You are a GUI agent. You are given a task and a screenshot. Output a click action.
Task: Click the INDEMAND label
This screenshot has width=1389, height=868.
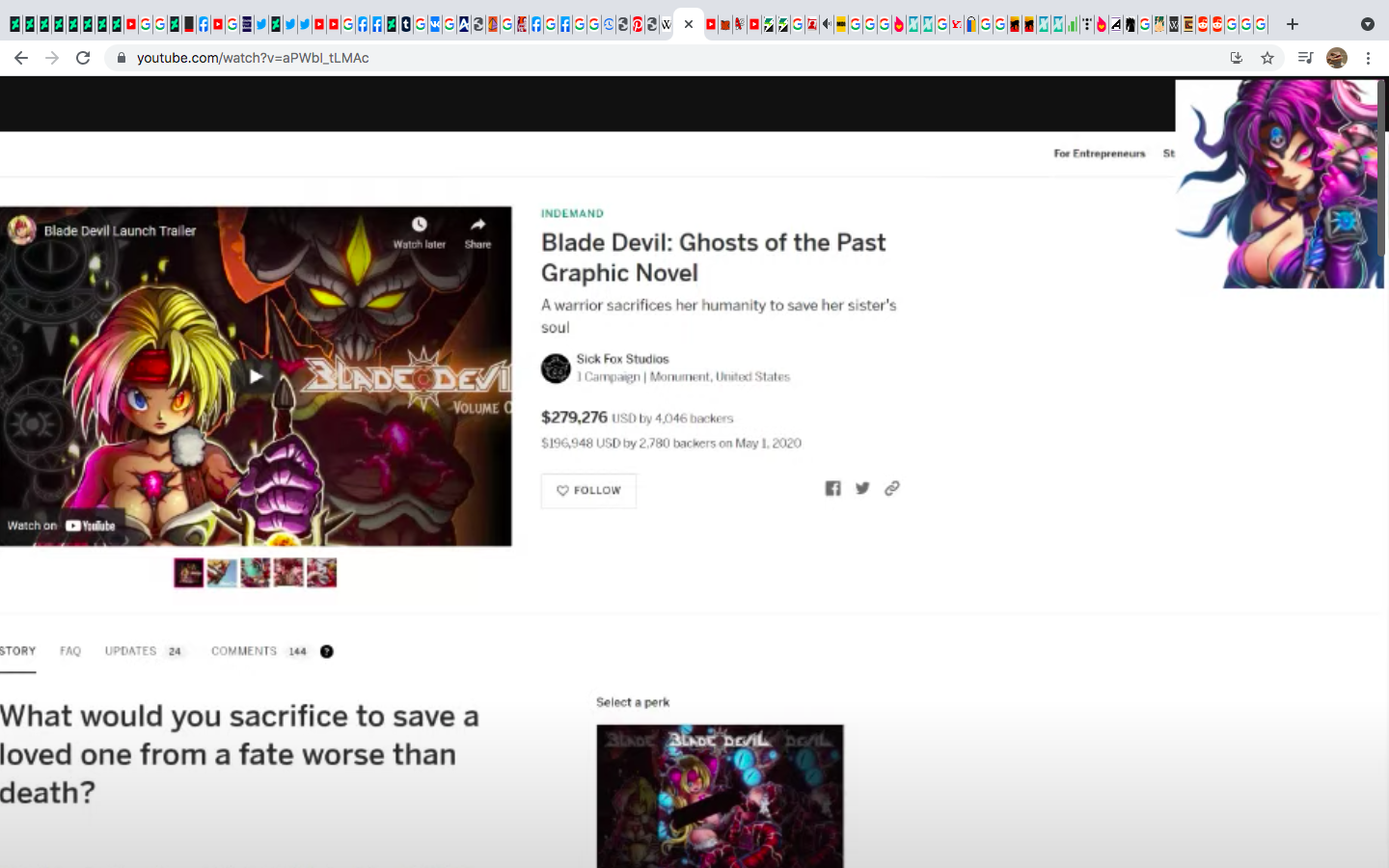(x=572, y=213)
